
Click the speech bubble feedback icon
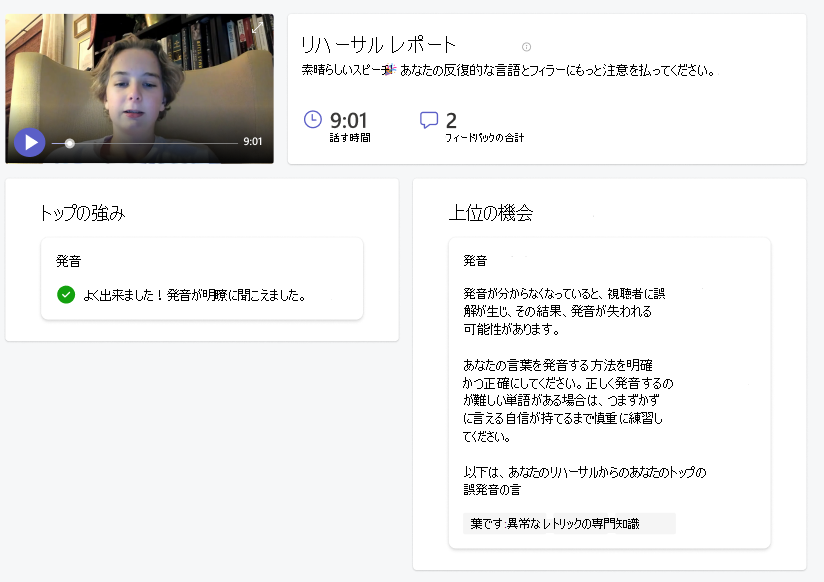click(x=429, y=120)
